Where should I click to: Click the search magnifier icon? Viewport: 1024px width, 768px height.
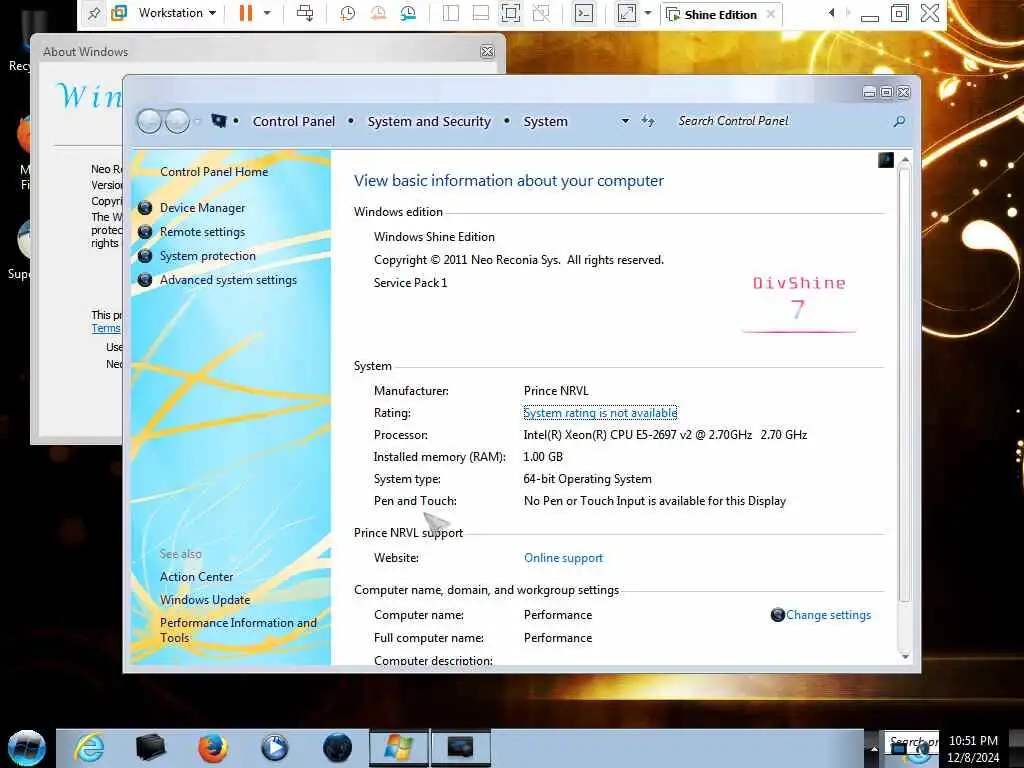pos(899,121)
